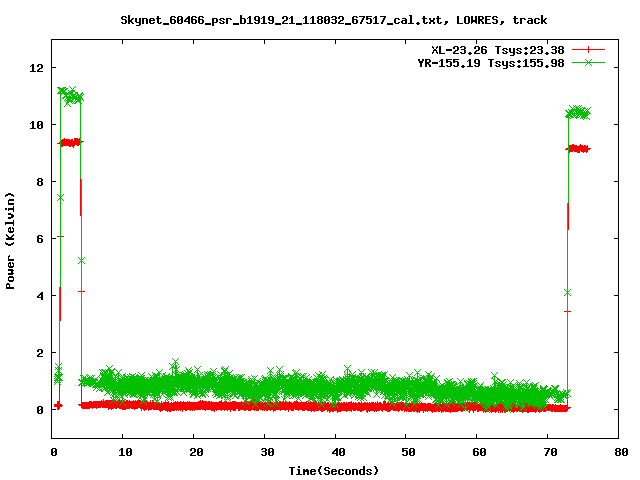
Task: Select legend entry XL-23.26 Tsys:23.38
Action: coord(498,50)
